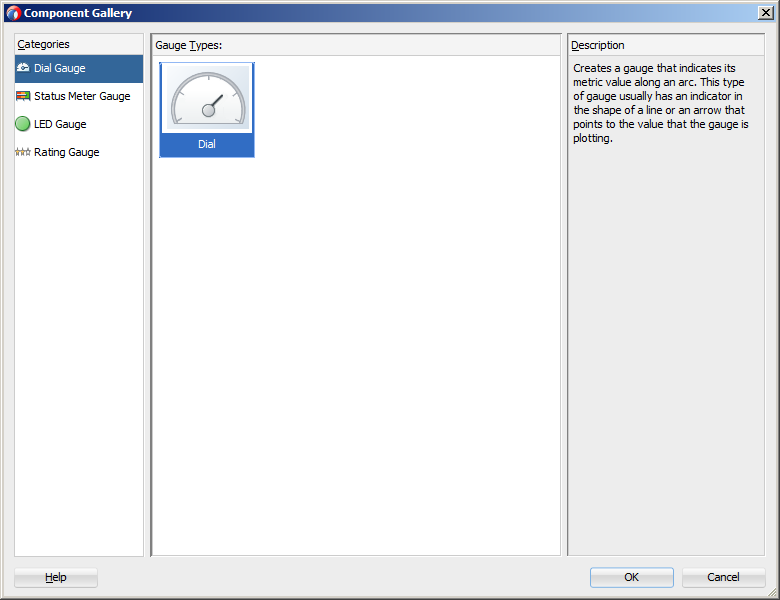Click the Status Meter Gauge icon
This screenshot has width=780, height=600.
(x=23, y=96)
